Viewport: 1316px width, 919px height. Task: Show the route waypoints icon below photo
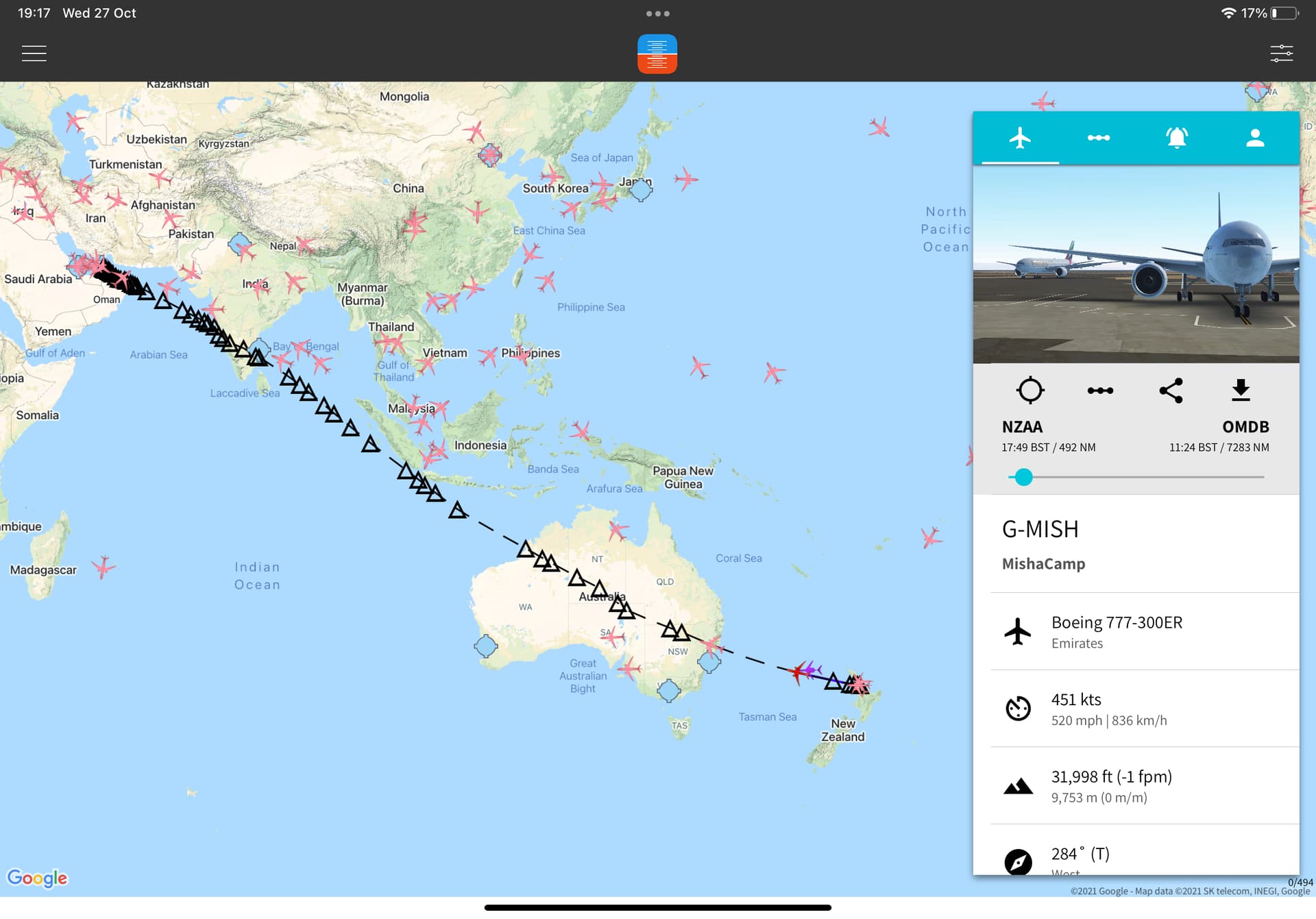coord(1100,391)
